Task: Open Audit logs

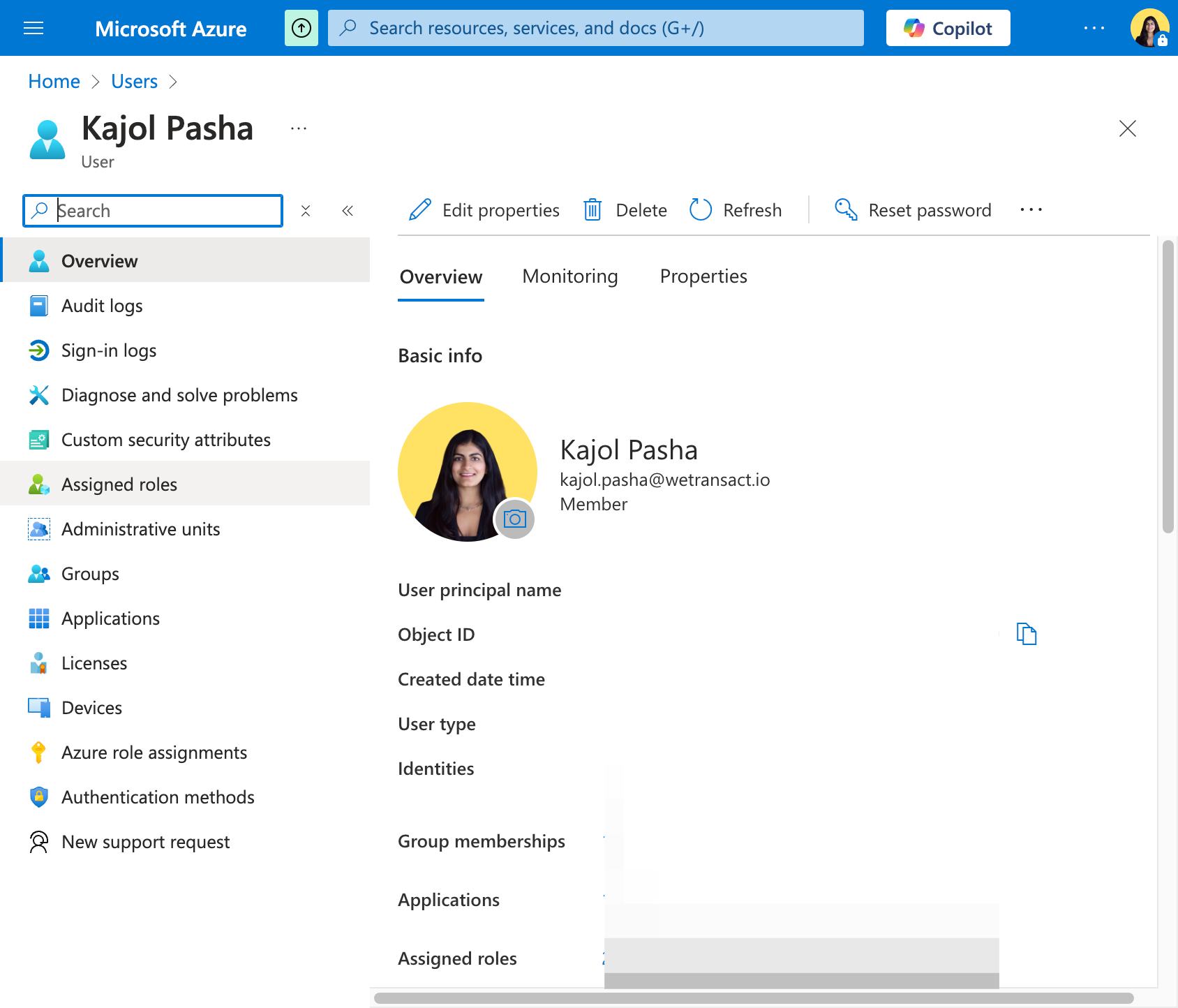Action: click(185, 305)
